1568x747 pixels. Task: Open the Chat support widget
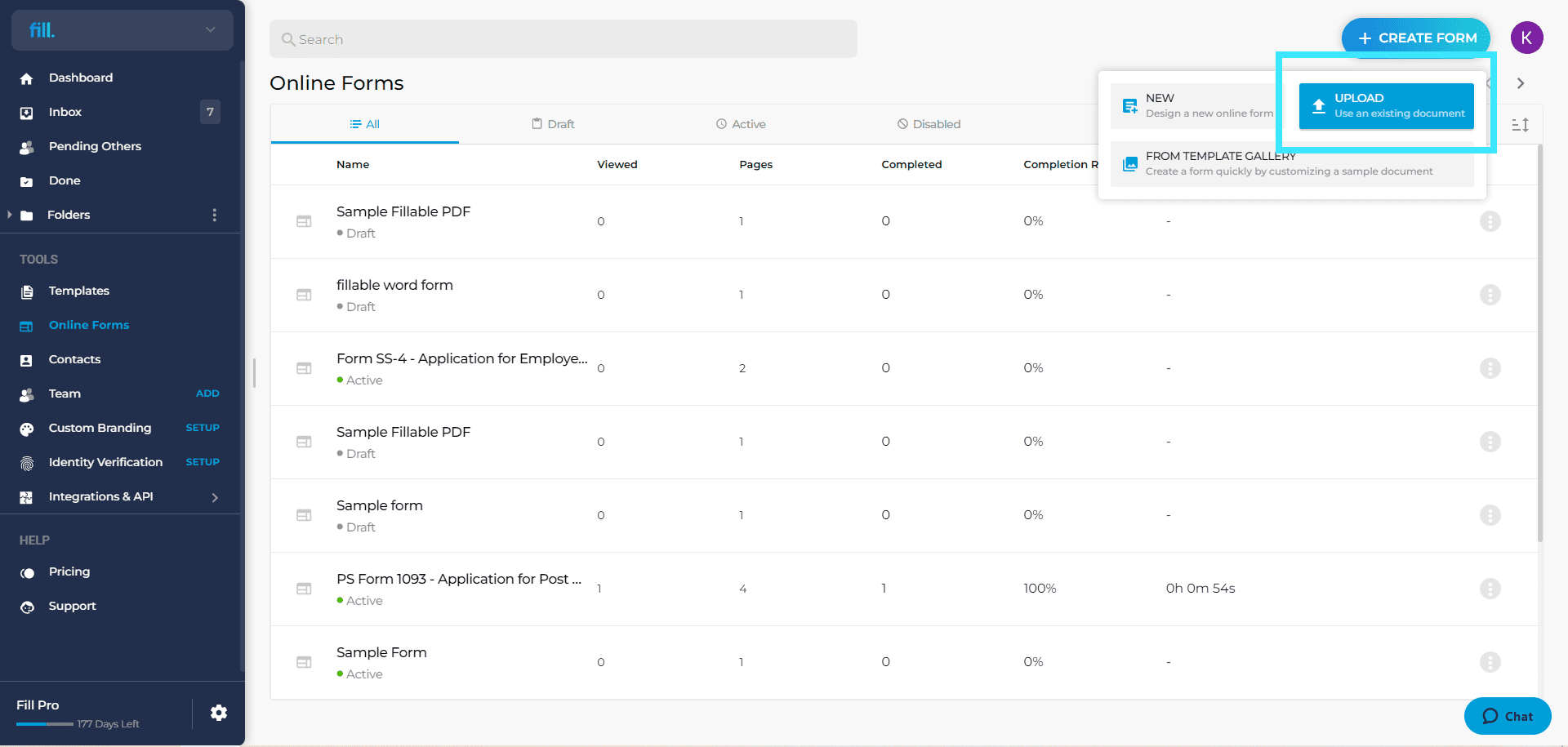(x=1507, y=716)
